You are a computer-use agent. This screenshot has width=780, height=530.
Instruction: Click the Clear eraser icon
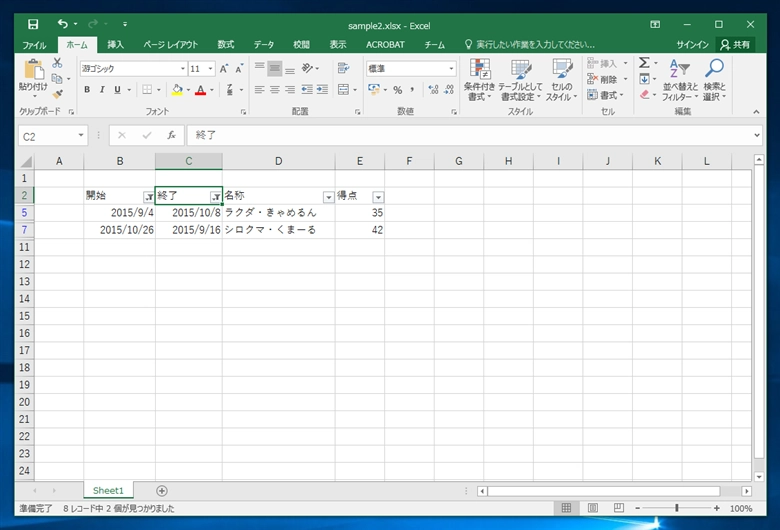(645, 95)
